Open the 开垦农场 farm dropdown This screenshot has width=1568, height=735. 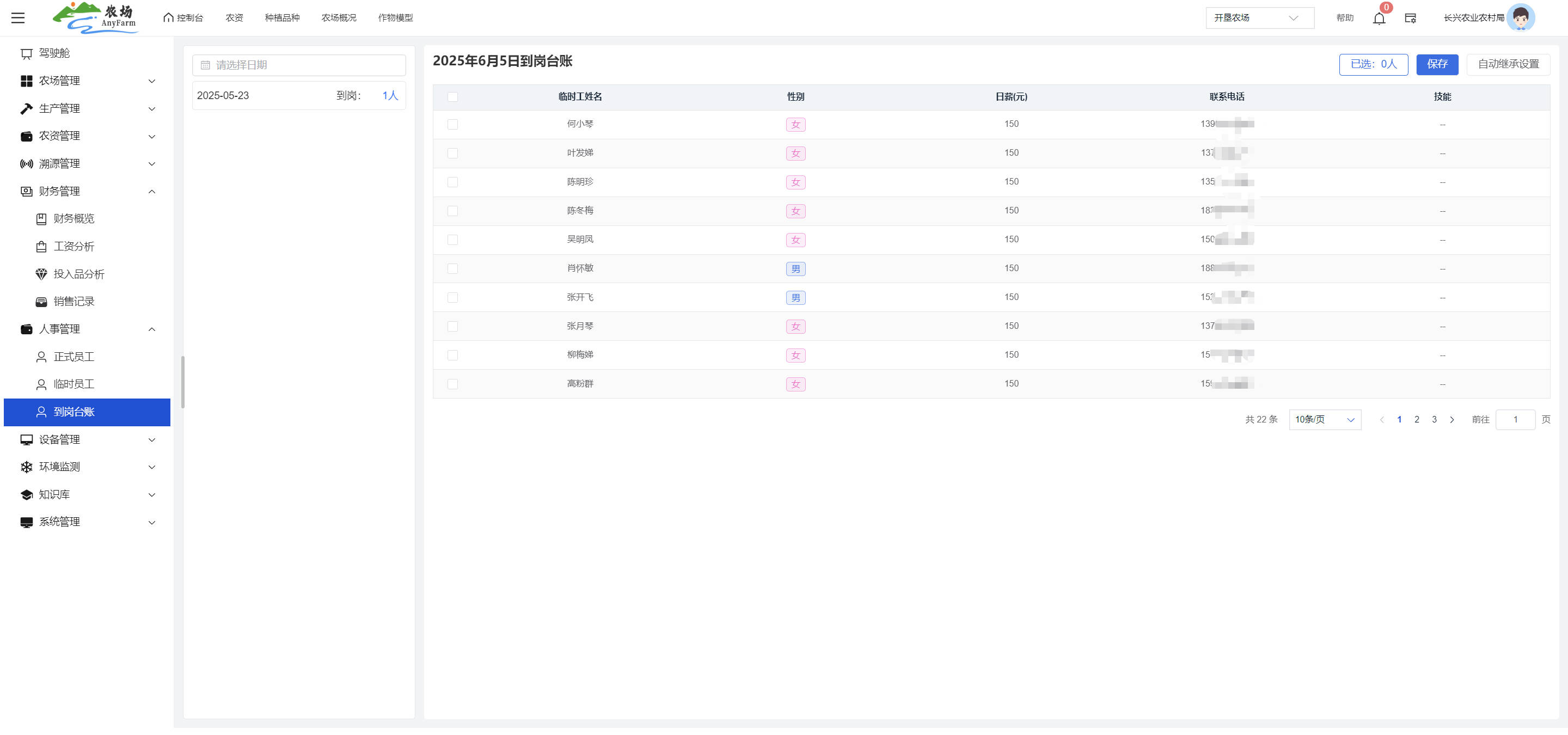pyautogui.click(x=1259, y=19)
